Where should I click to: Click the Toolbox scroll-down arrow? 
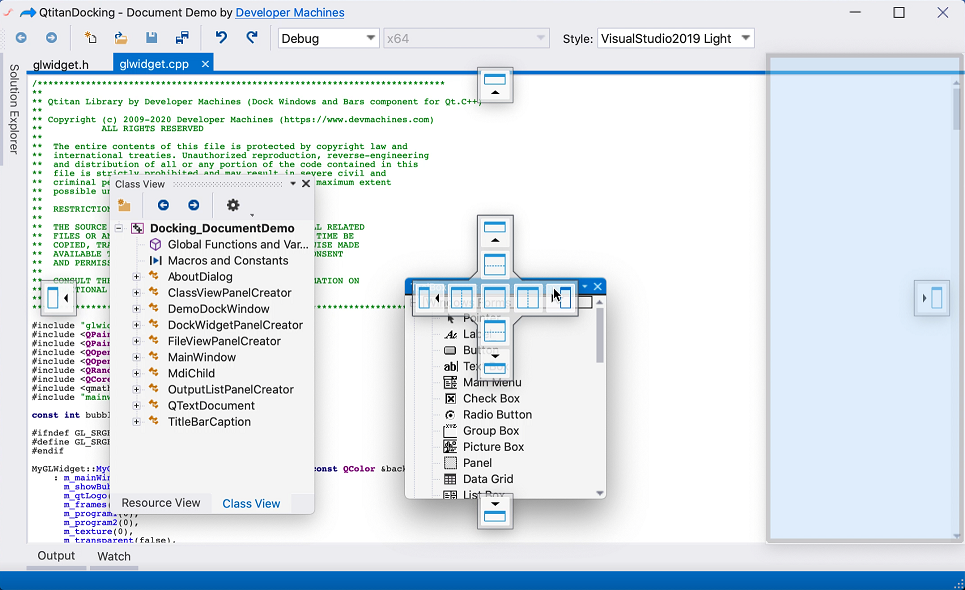coord(599,493)
